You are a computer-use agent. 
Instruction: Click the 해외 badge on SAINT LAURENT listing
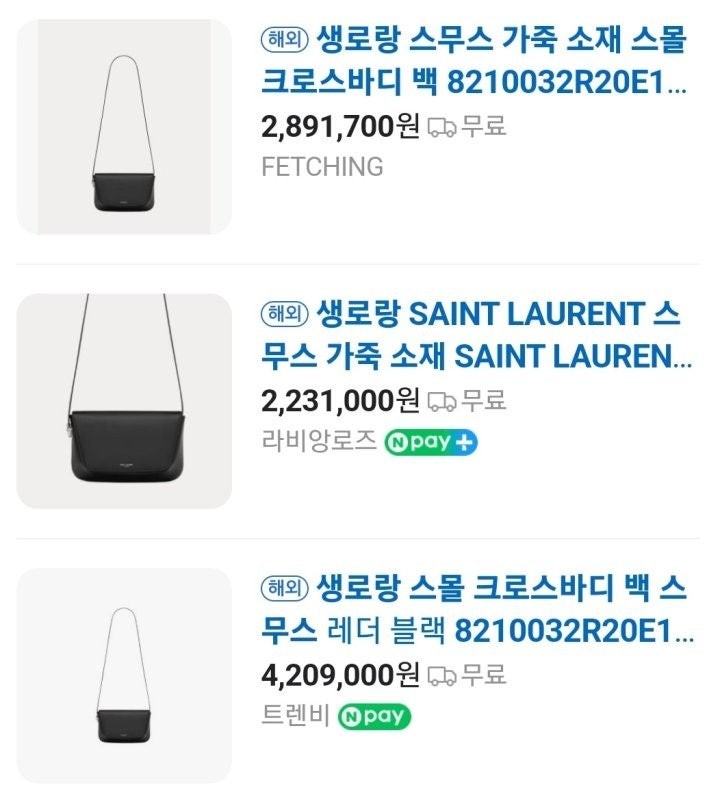(x=284, y=313)
